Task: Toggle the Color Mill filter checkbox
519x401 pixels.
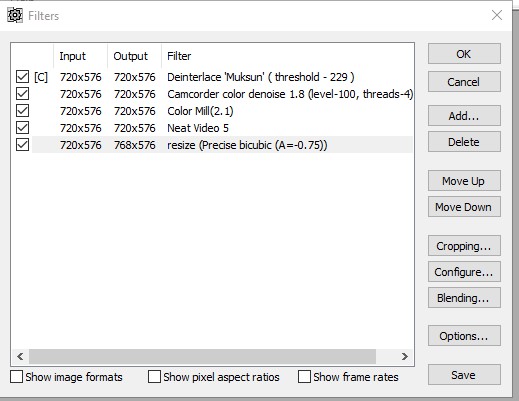Action: (22, 111)
